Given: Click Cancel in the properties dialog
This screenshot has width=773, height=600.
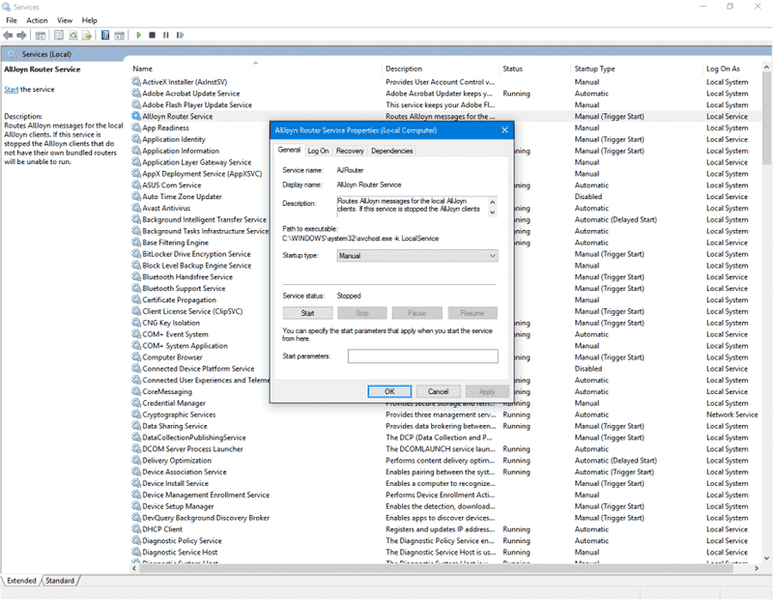Looking at the screenshot, I should coord(438,391).
